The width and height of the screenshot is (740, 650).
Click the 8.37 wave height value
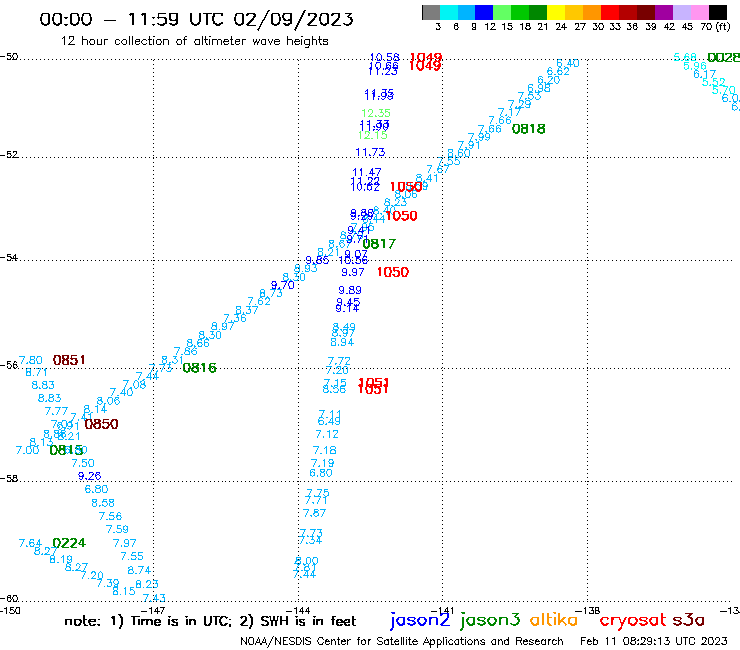tap(246, 310)
